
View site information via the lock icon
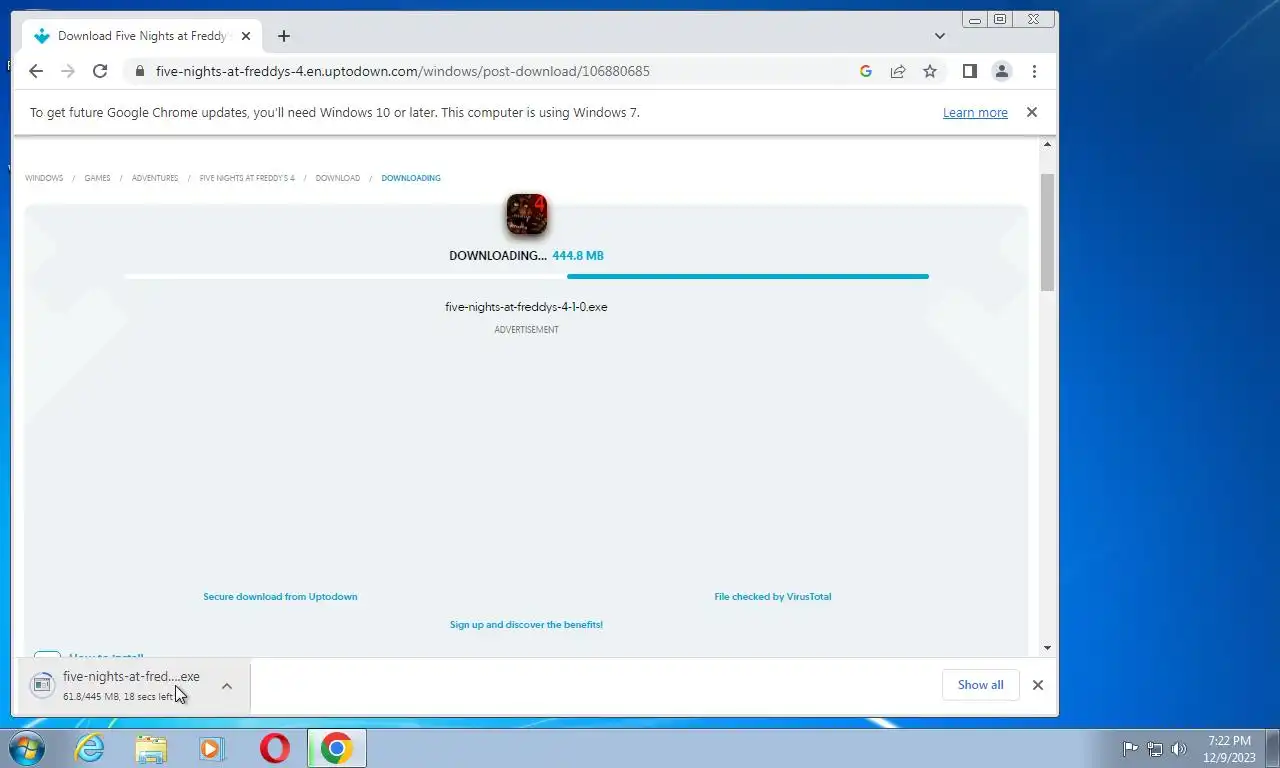139,71
